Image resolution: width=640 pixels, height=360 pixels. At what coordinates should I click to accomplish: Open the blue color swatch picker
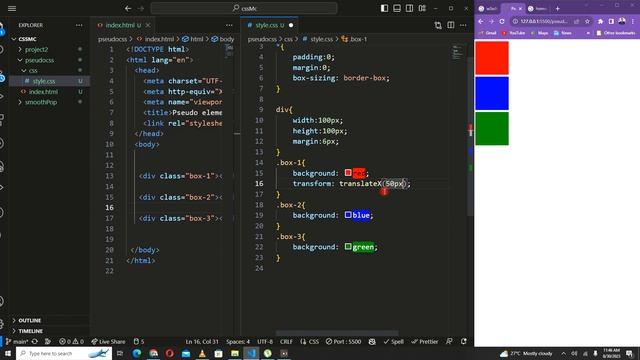point(348,215)
